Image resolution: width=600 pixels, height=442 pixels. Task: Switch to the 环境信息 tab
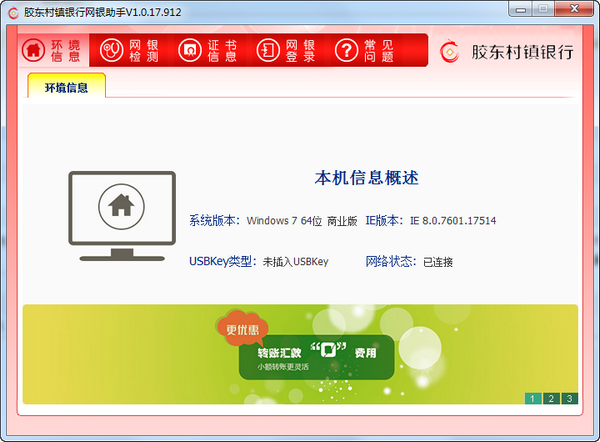pos(66,88)
